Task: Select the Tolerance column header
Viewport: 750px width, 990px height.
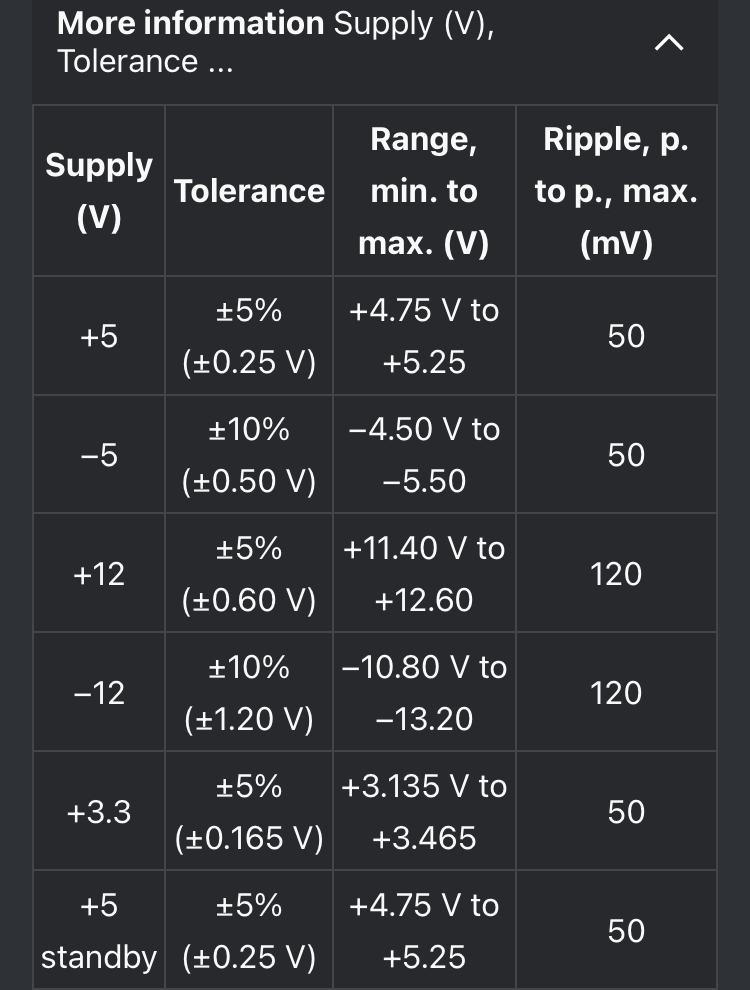Action: [x=249, y=191]
